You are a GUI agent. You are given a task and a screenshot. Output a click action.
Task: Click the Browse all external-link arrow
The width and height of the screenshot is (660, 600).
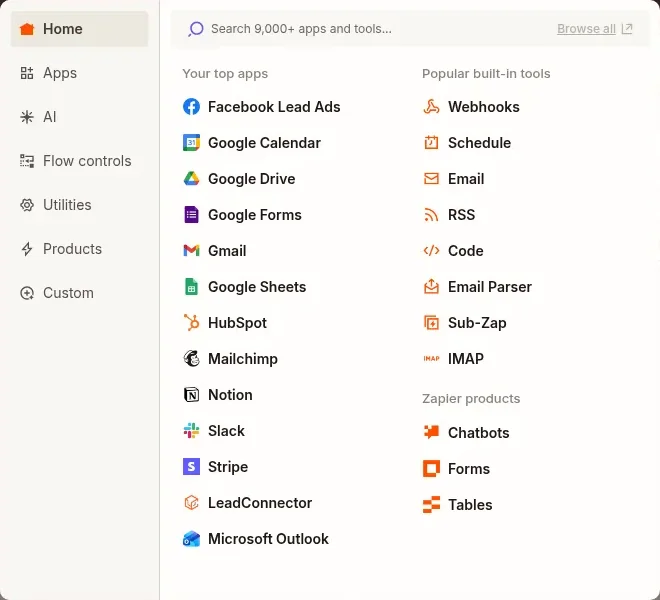[x=627, y=29]
